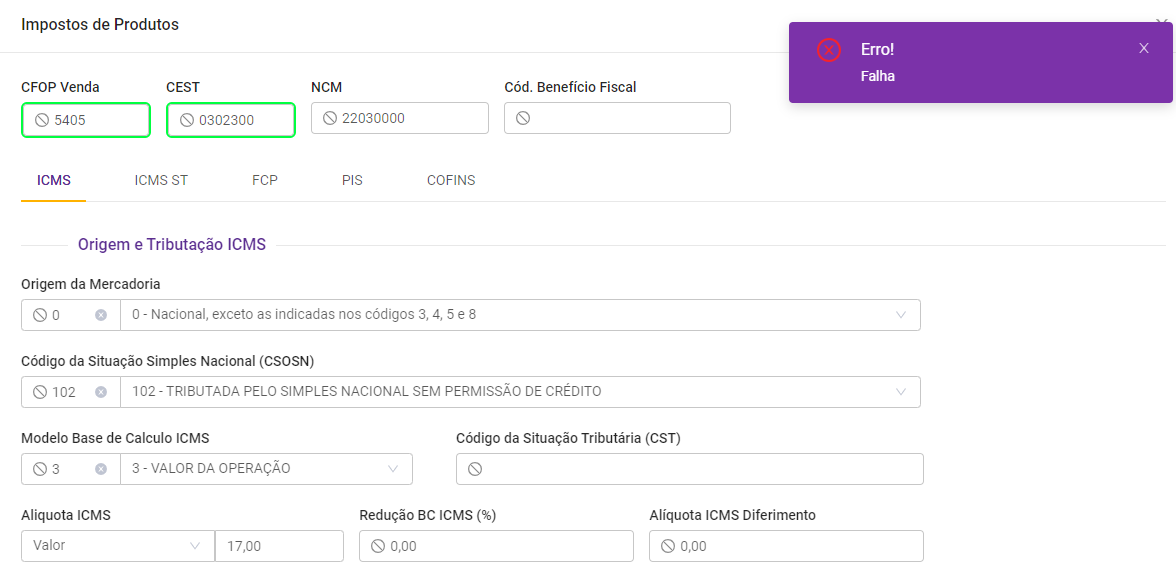Expand the Modelo Base de Calculo dropdown
This screenshot has height=578, width=1176.
[x=392, y=469]
